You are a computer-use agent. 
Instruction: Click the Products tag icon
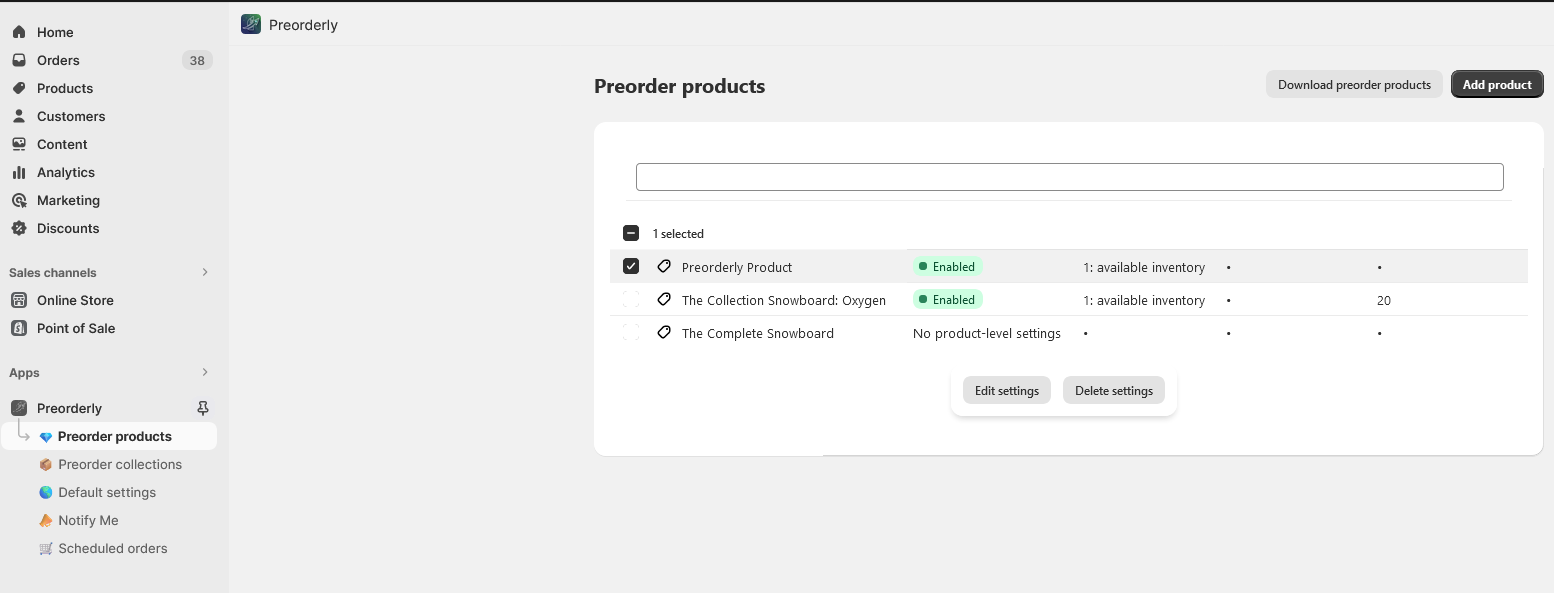pyautogui.click(x=19, y=88)
